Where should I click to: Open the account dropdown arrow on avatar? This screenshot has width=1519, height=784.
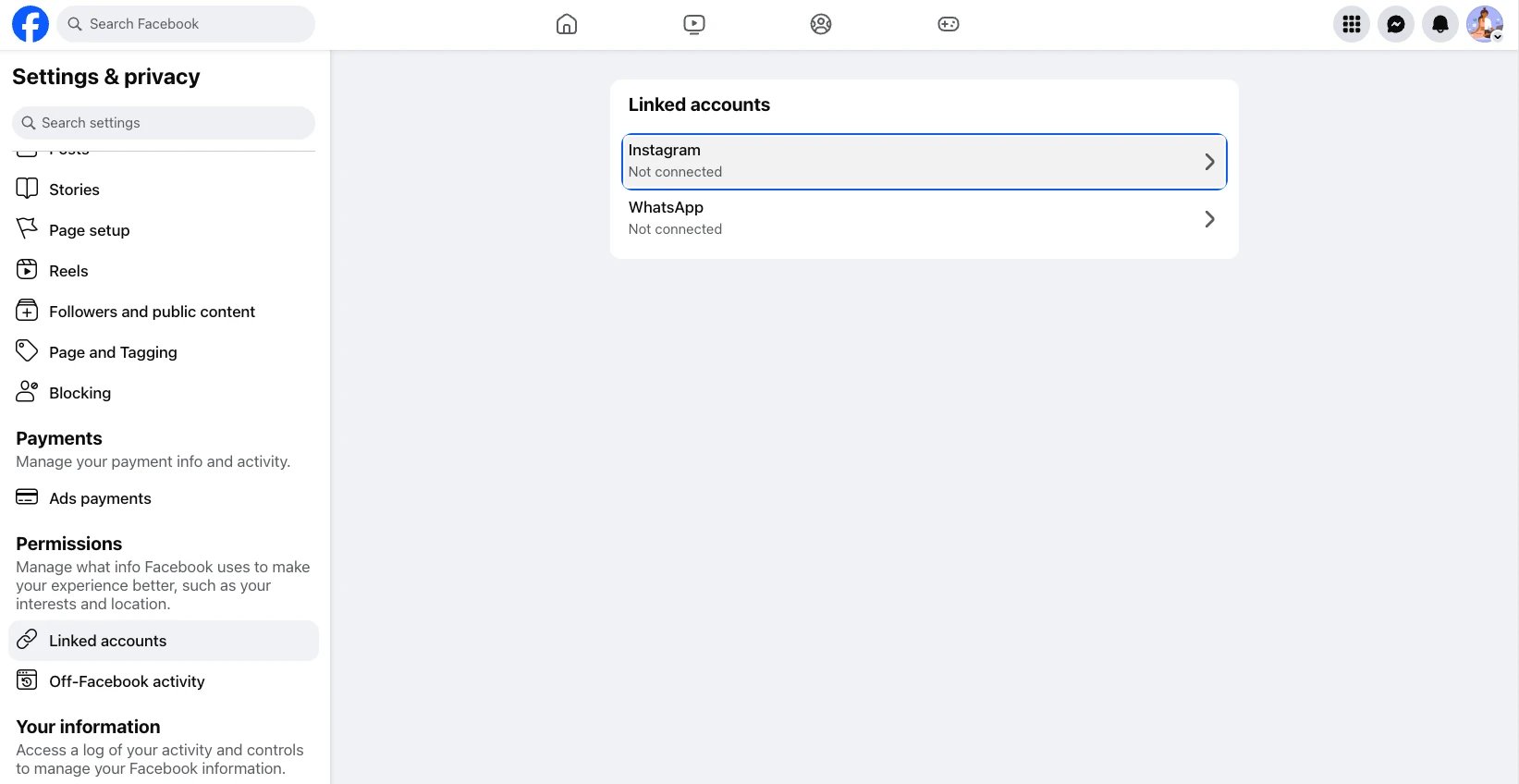pos(1497,36)
